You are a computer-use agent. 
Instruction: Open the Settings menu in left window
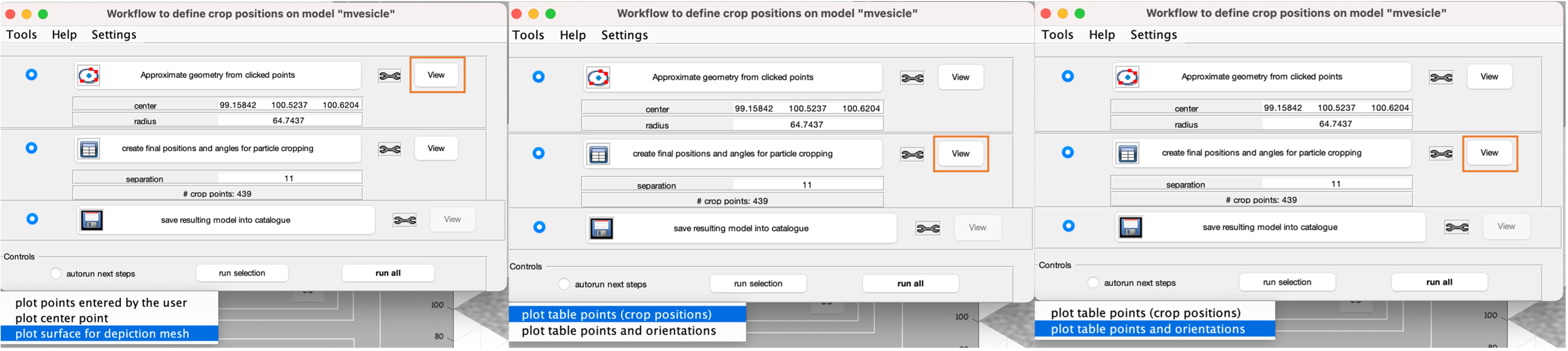tap(114, 35)
